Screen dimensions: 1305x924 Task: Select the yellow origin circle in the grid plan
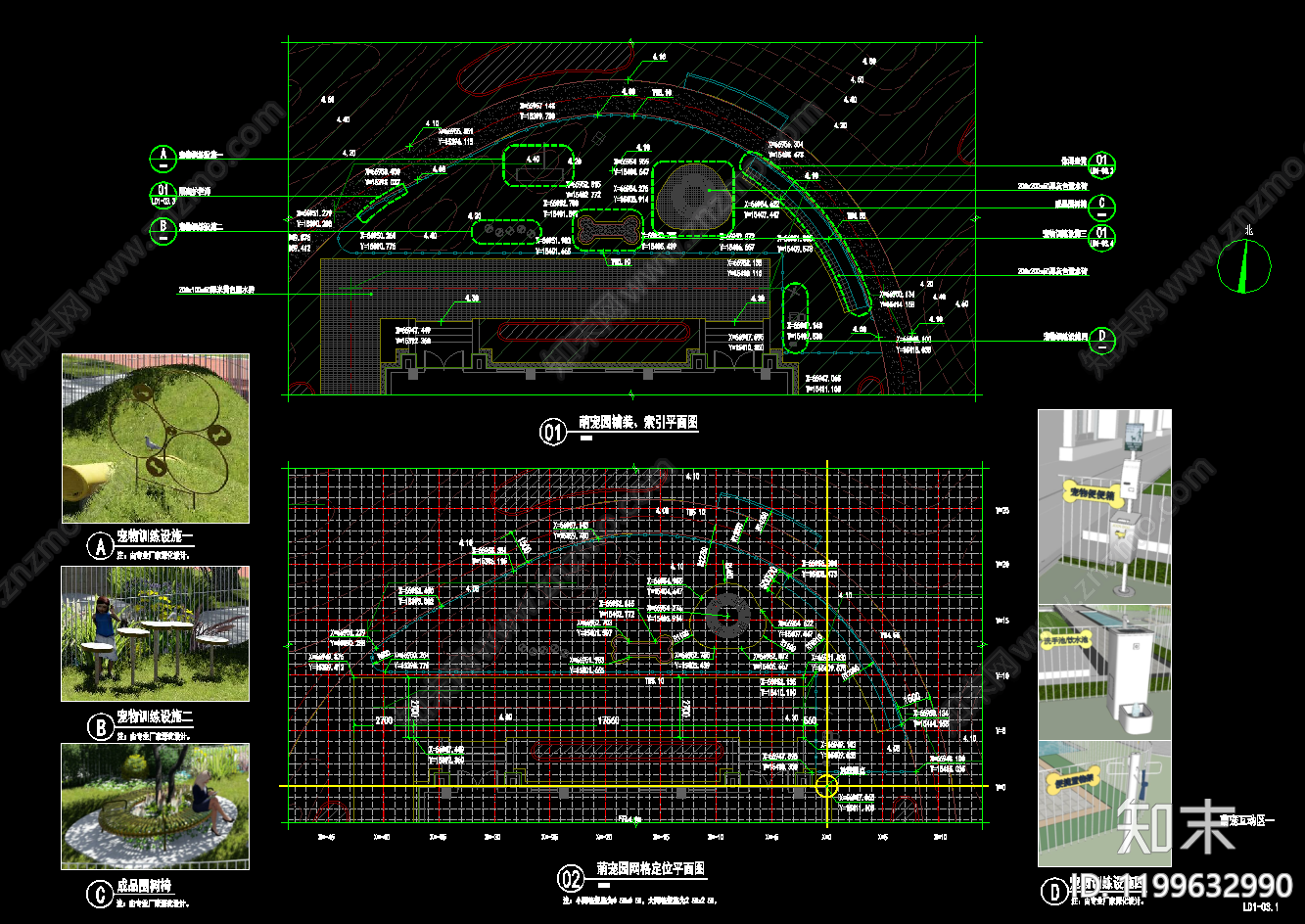[826, 785]
